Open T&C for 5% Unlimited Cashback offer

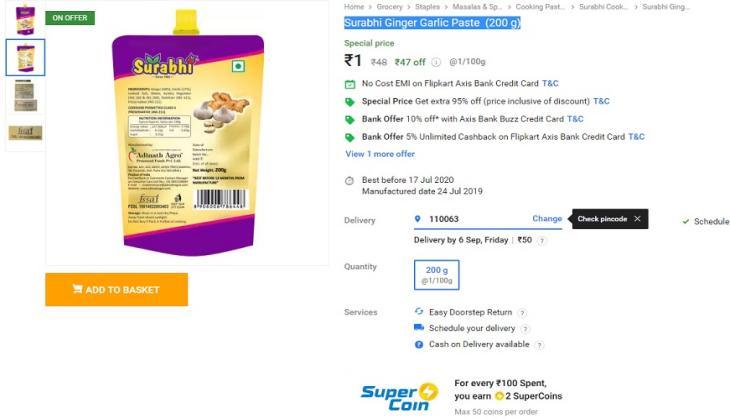pyautogui.click(x=636, y=136)
